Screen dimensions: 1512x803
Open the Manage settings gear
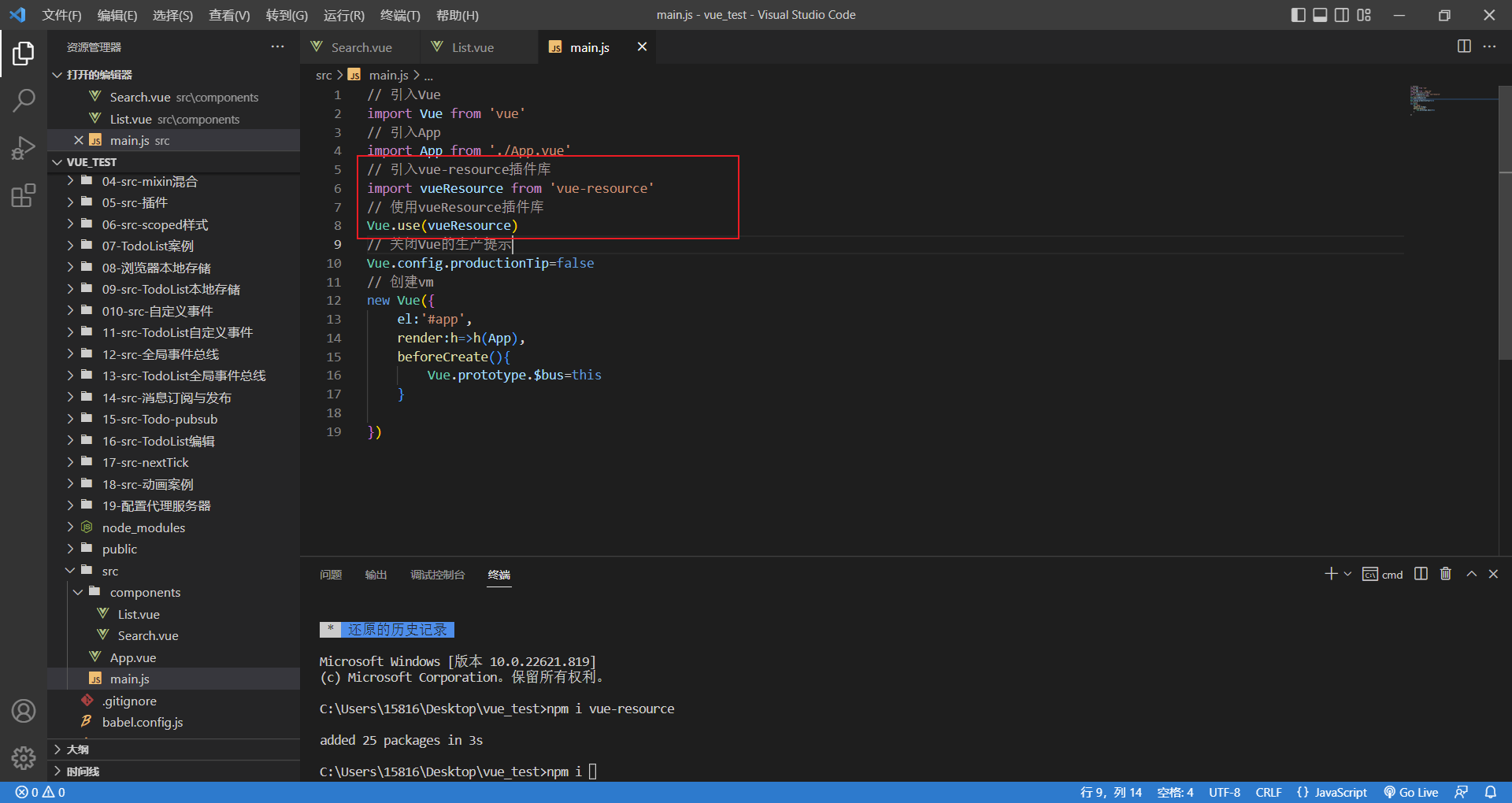tap(24, 757)
